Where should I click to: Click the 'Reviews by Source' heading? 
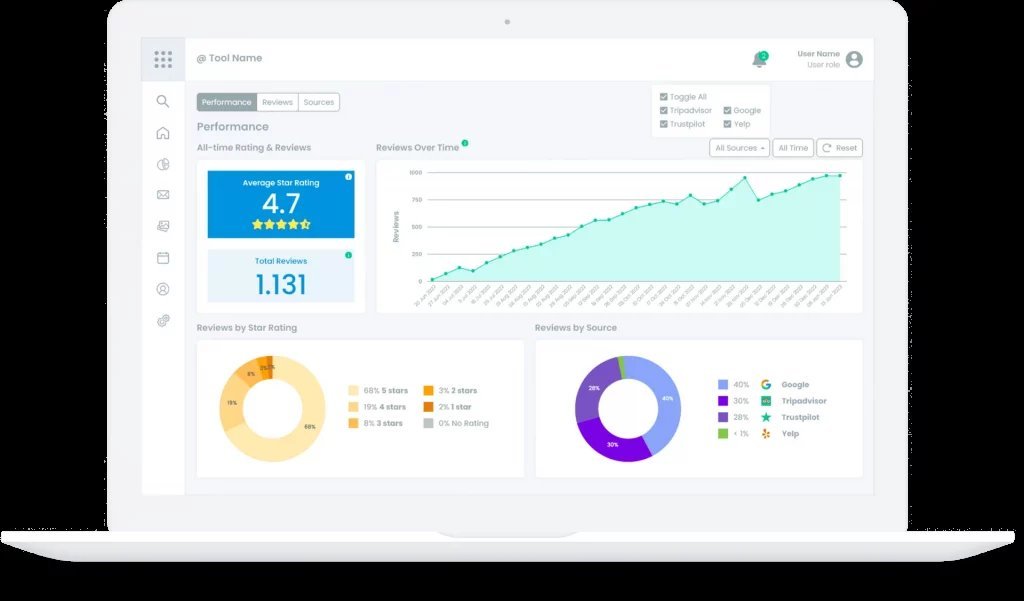point(575,328)
